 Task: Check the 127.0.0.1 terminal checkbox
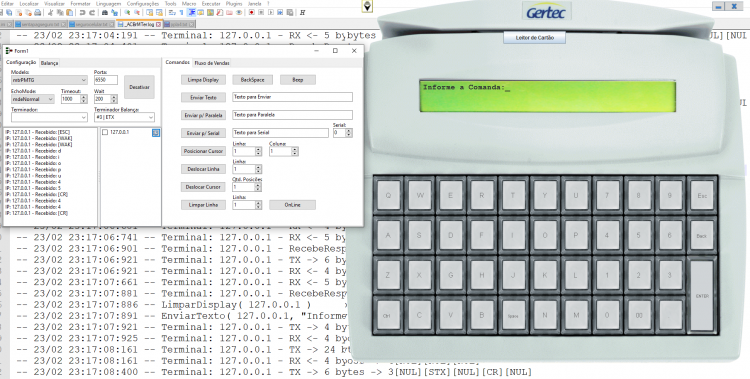(x=105, y=133)
